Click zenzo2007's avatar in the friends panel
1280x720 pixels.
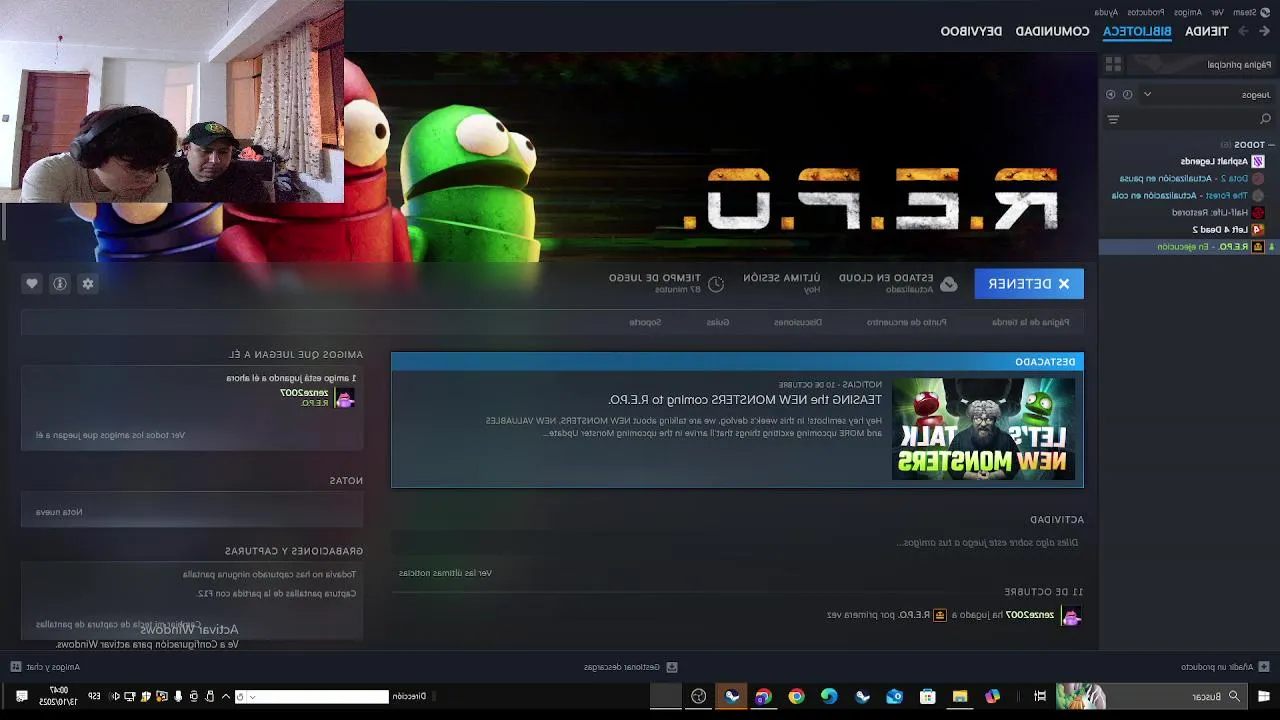[345, 398]
